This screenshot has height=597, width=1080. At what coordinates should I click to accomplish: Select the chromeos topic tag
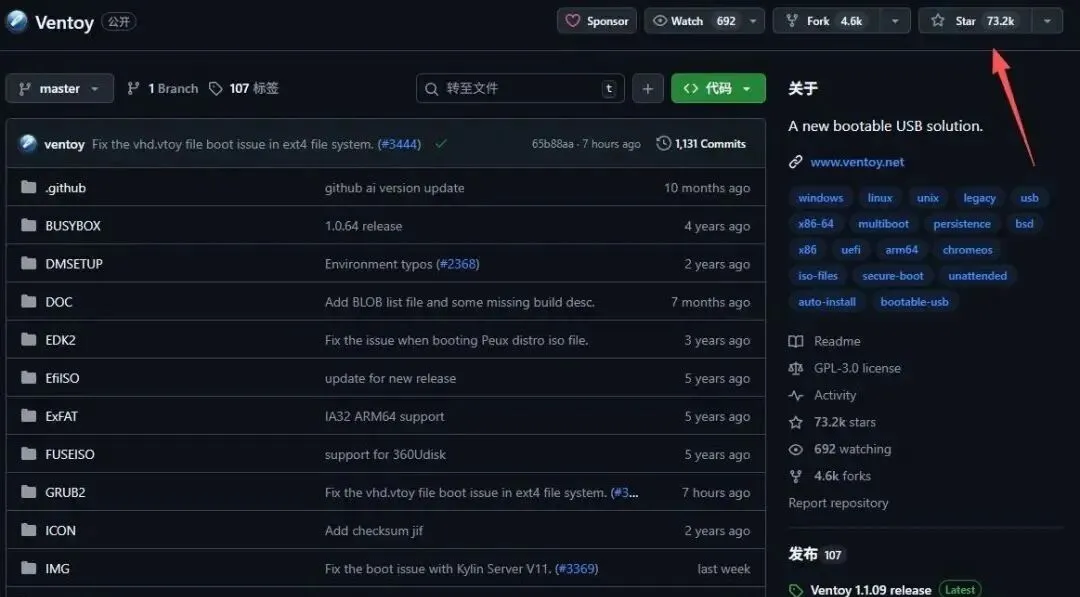click(968, 250)
